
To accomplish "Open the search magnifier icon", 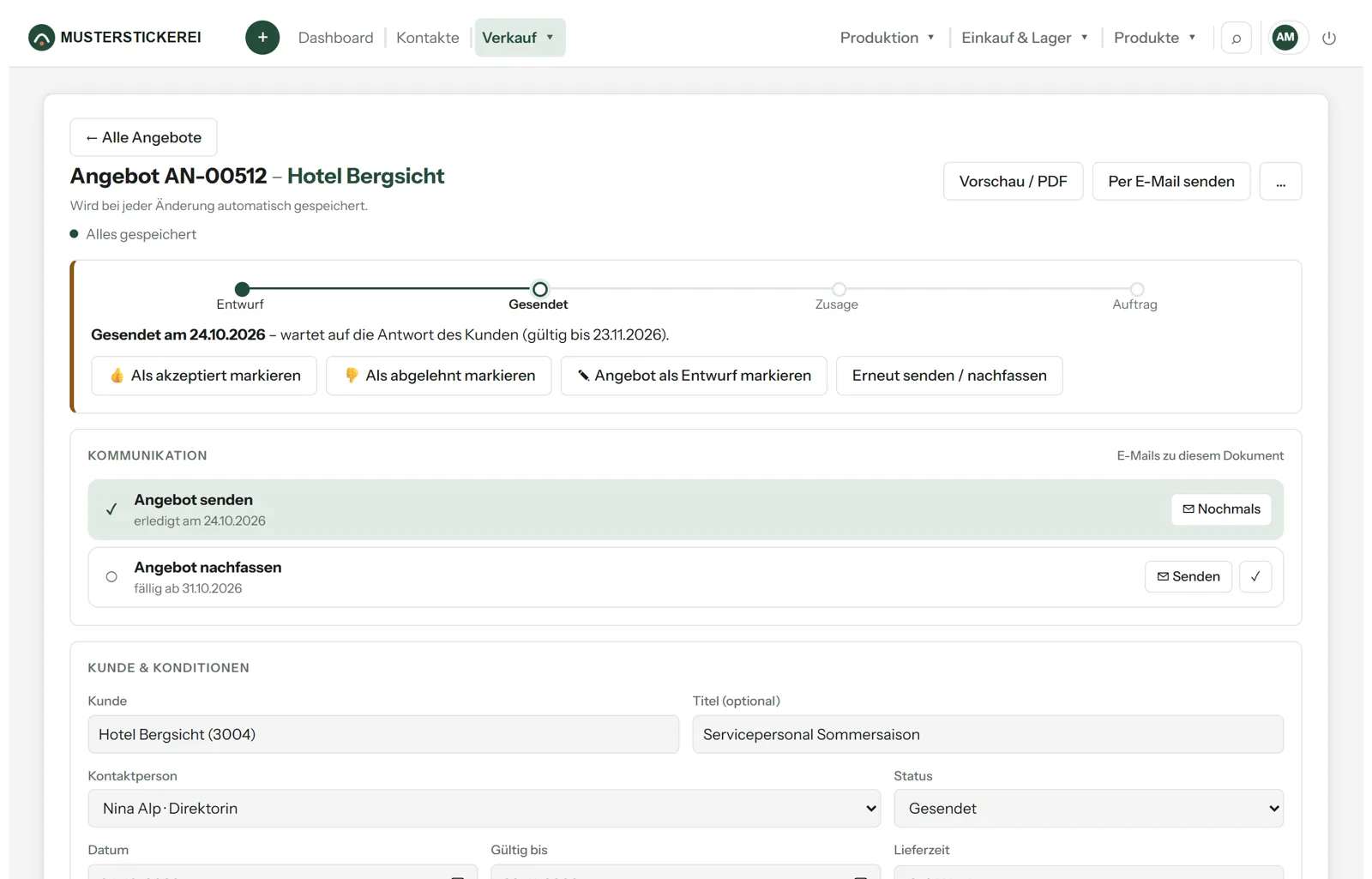I will click(1236, 38).
